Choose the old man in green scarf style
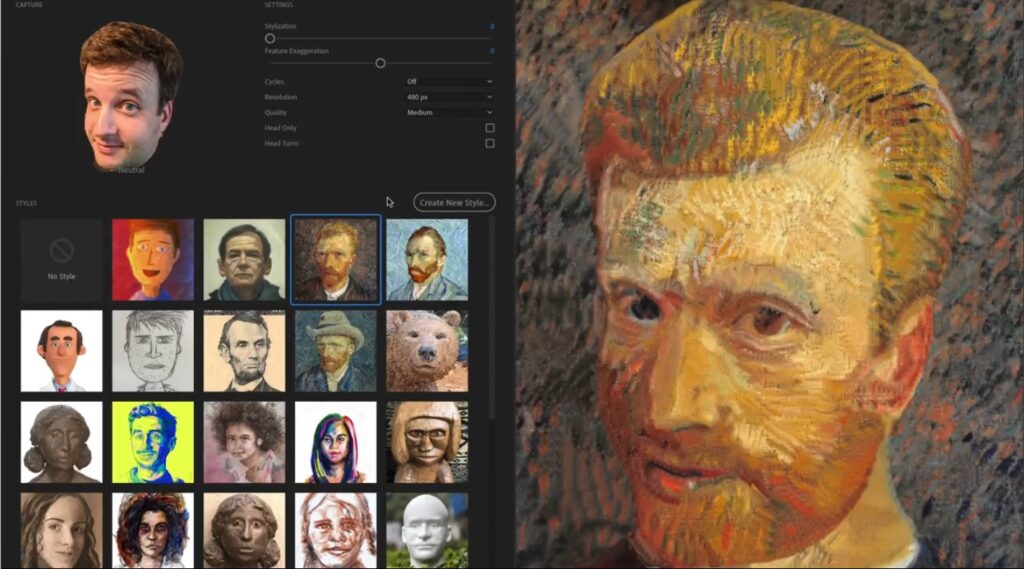 pyautogui.click(x=244, y=259)
